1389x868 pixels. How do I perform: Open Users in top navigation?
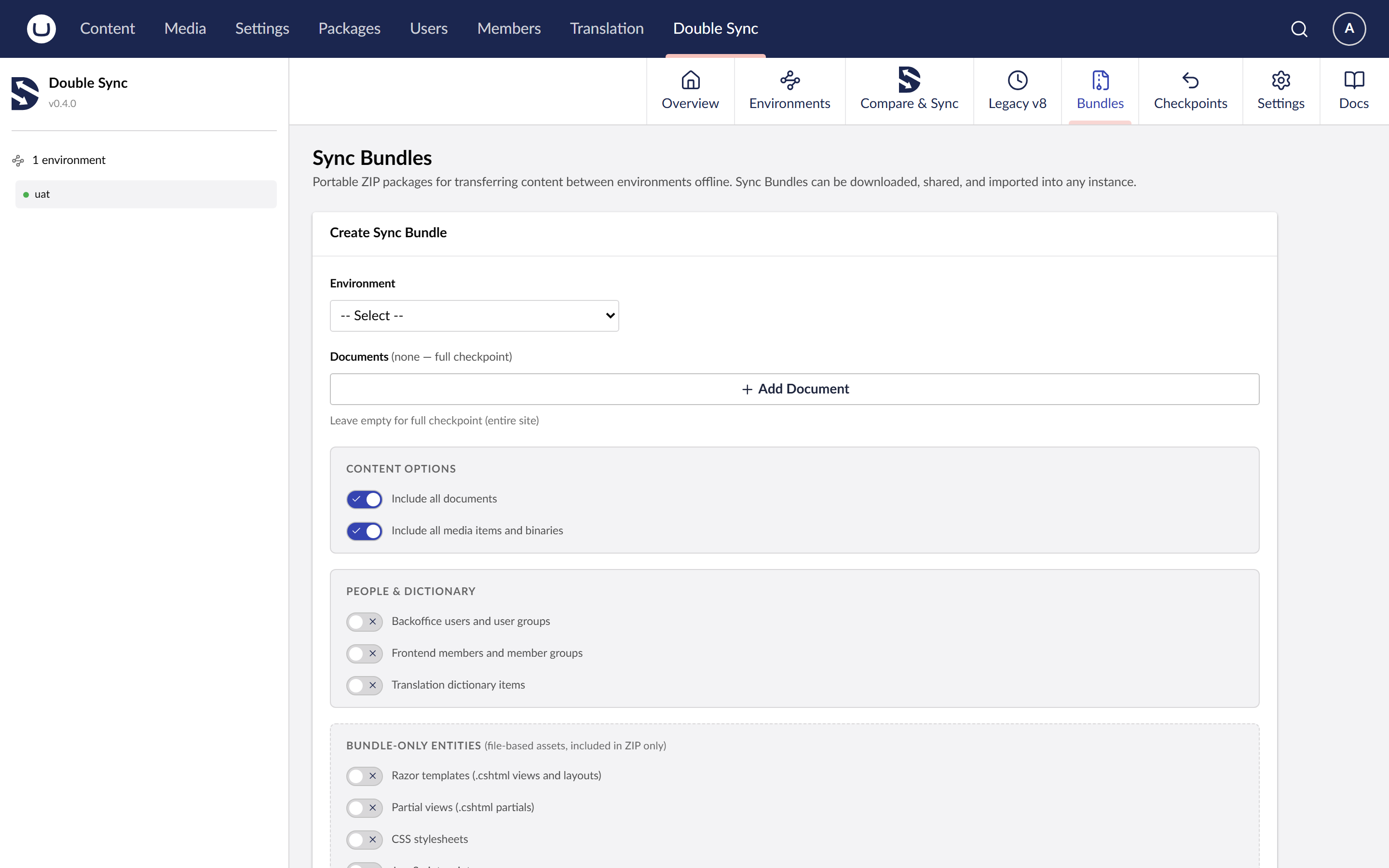428,29
